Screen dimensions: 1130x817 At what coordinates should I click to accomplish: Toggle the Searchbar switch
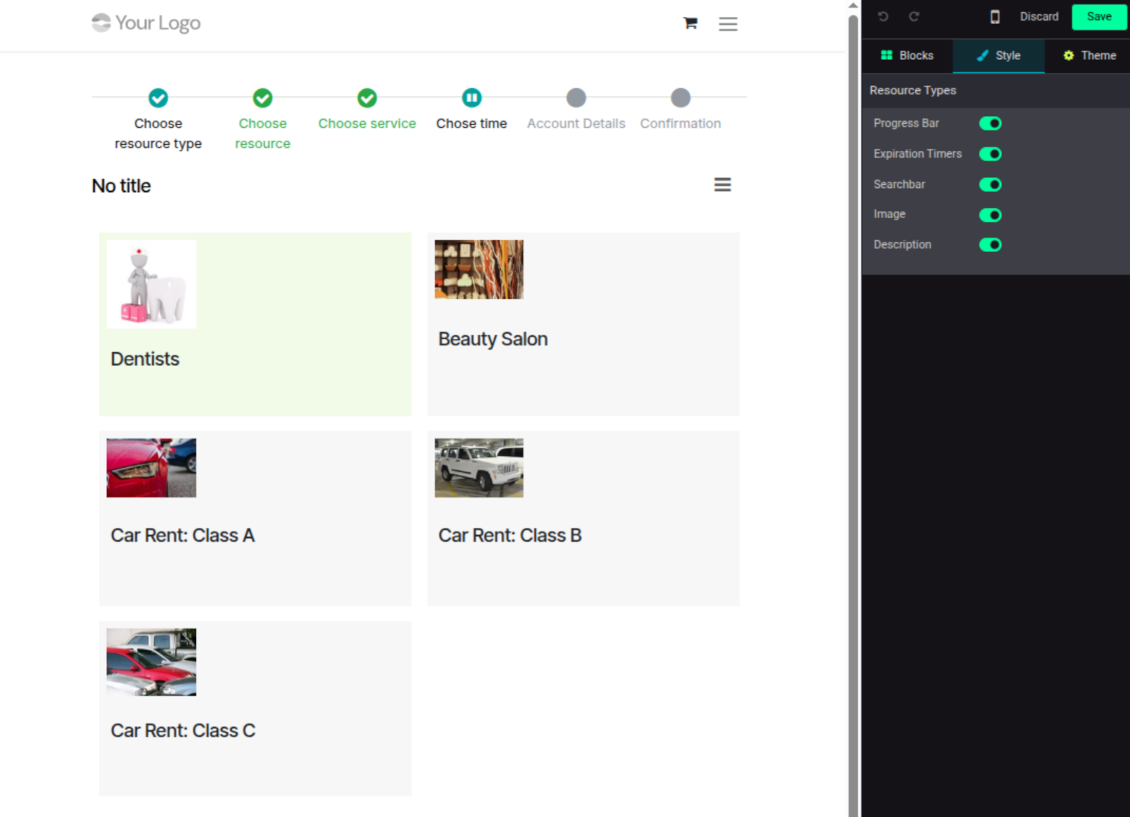tap(990, 185)
